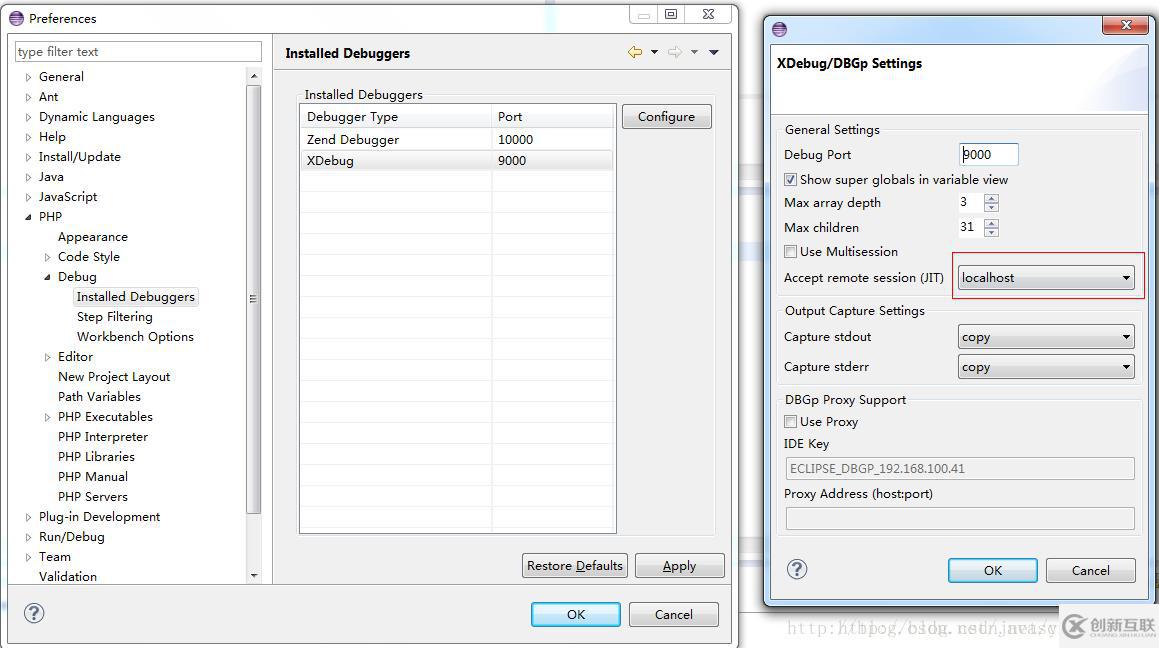
Task: Click the Configure button
Action: pos(666,117)
